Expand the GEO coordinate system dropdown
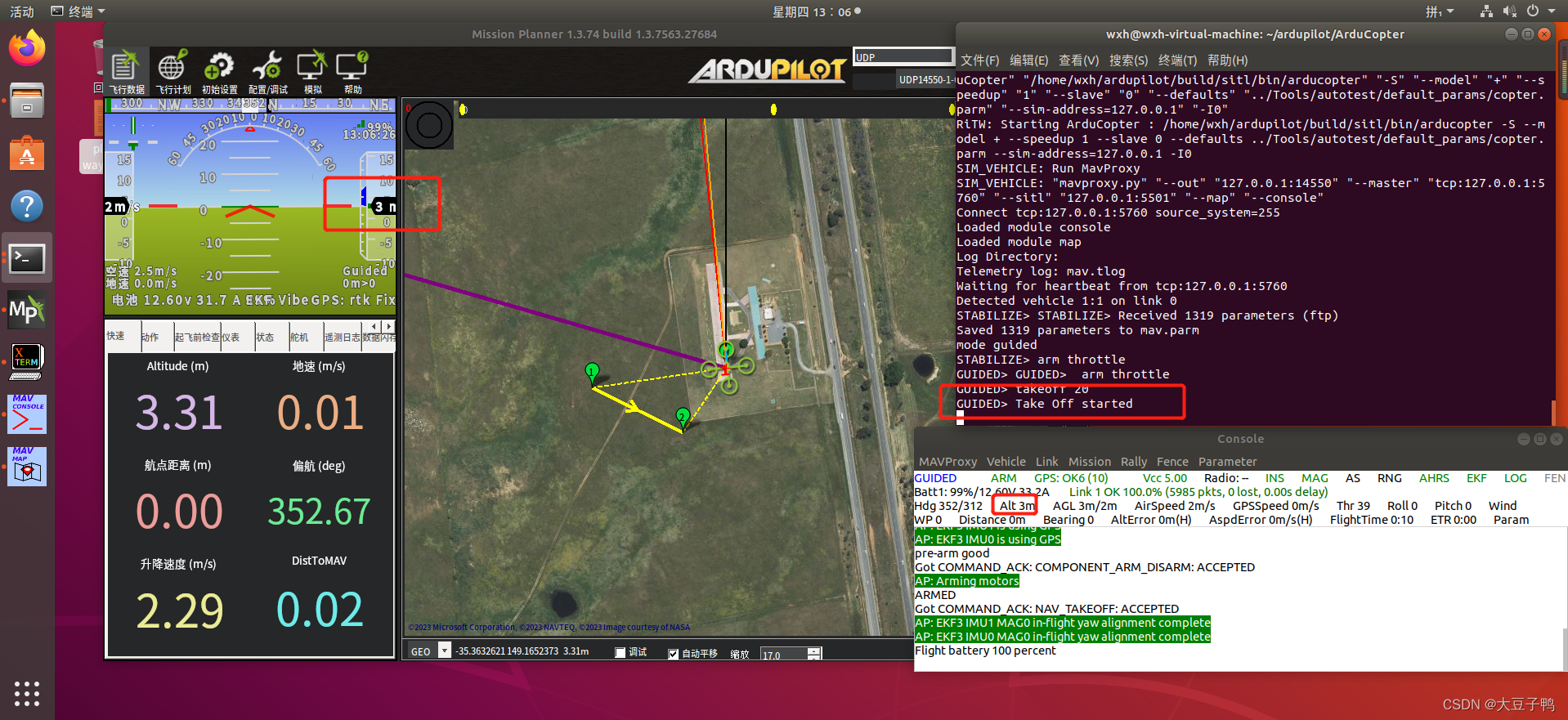Viewport: 1568px width, 720px height. pos(445,651)
